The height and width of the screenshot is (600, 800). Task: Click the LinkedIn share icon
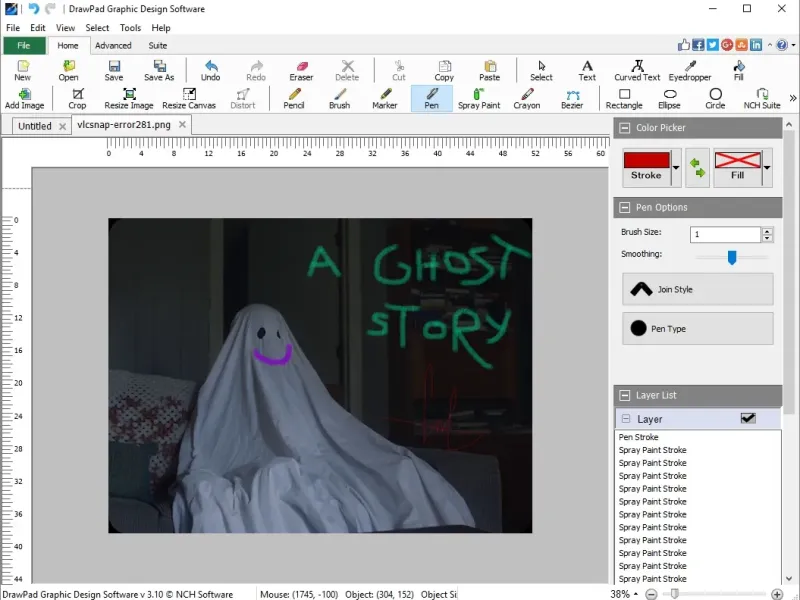coord(756,45)
